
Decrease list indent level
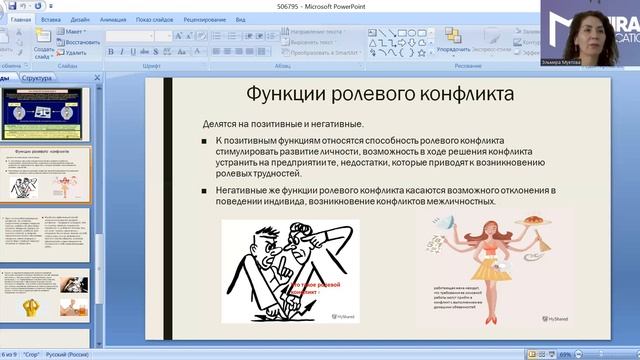(249, 36)
